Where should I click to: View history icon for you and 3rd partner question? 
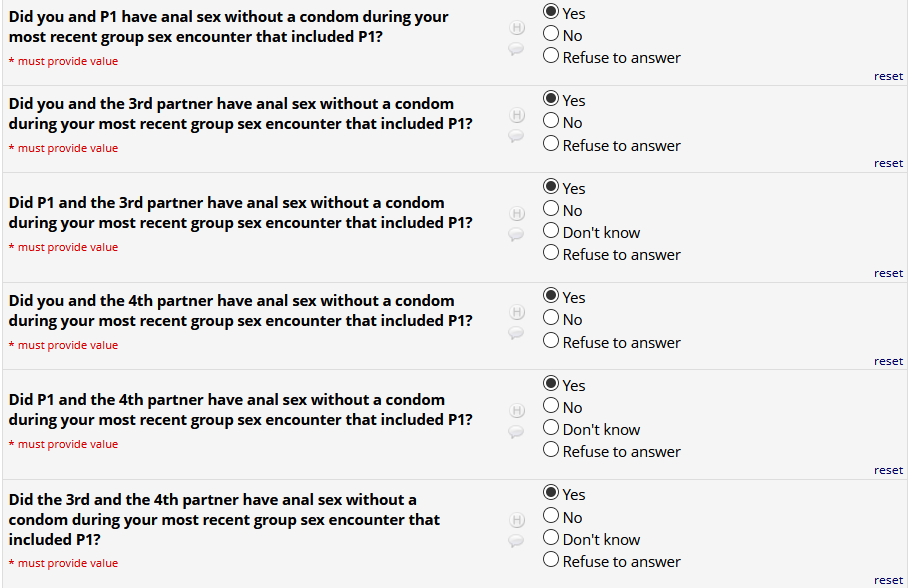(517, 115)
